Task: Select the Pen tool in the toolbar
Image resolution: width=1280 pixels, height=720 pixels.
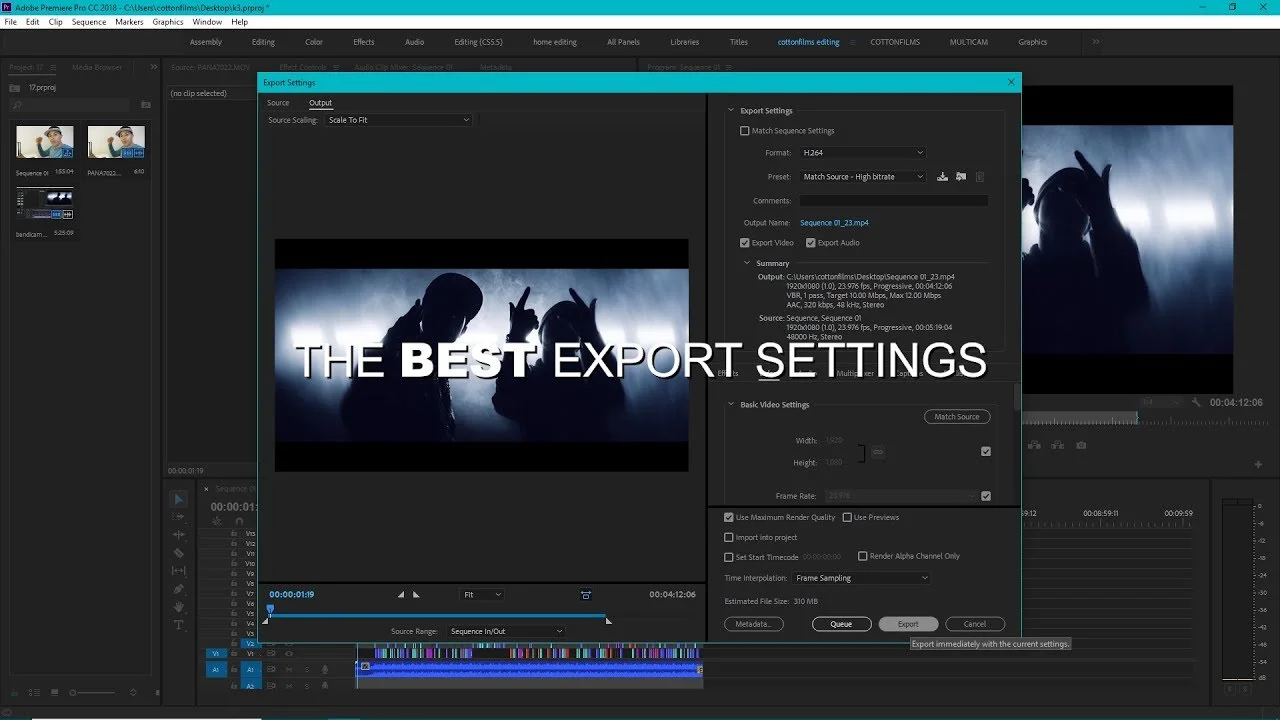Action: [x=179, y=589]
